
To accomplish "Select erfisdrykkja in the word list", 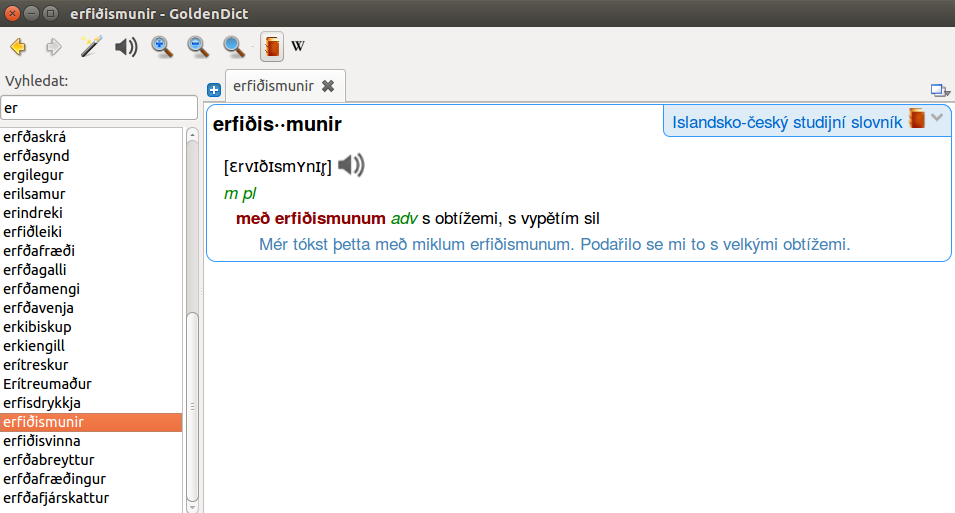I will click(91, 403).
